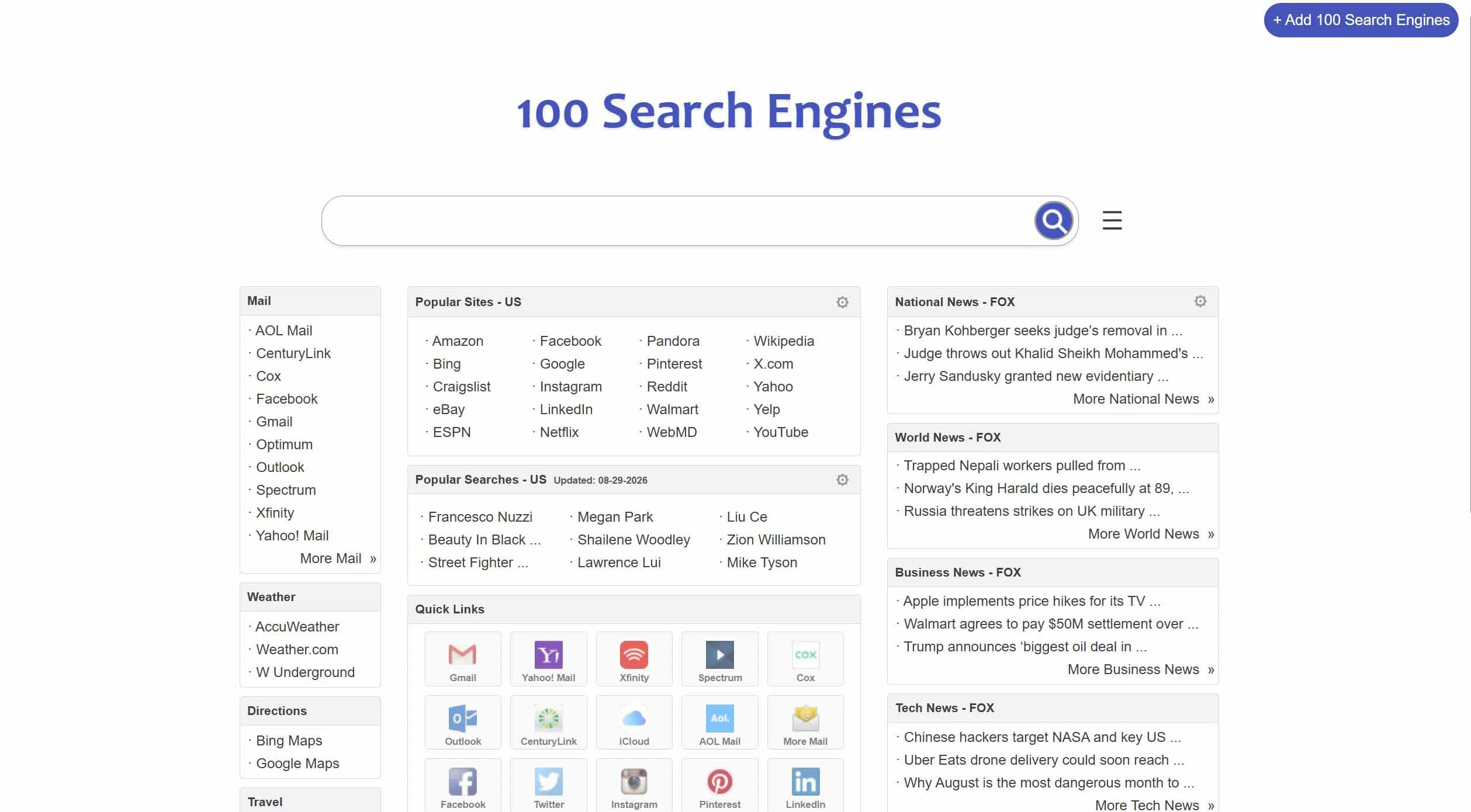Open AccuWeather under Weather
1471x812 pixels.
click(x=297, y=627)
